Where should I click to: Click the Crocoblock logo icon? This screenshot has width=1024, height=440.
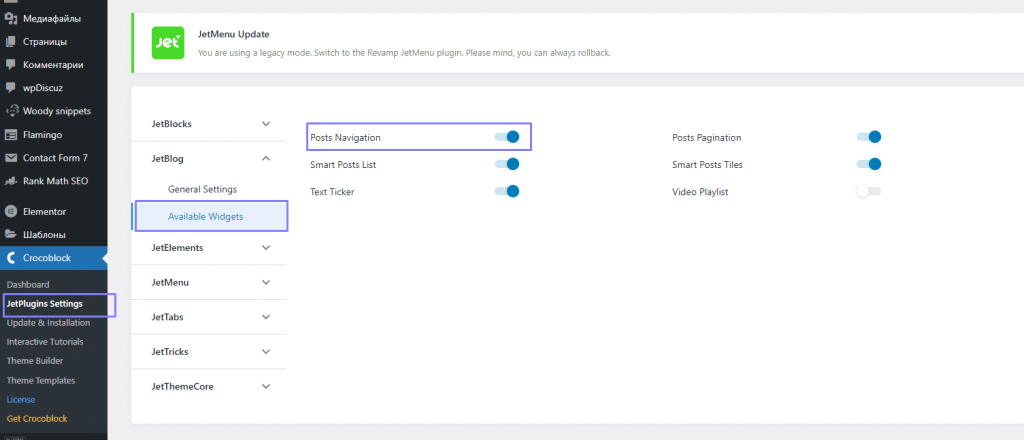point(10,258)
